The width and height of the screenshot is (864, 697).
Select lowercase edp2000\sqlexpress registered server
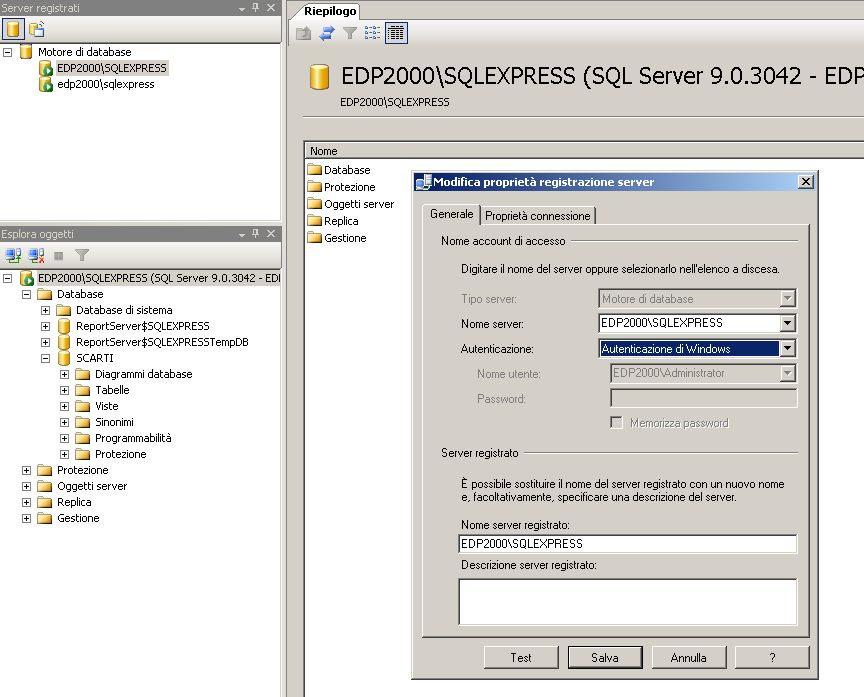pyautogui.click(x=106, y=84)
